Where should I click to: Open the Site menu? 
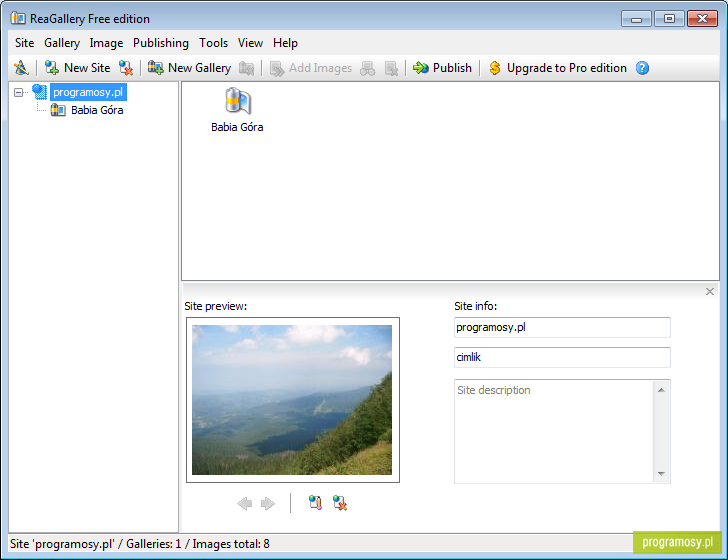click(25, 43)
